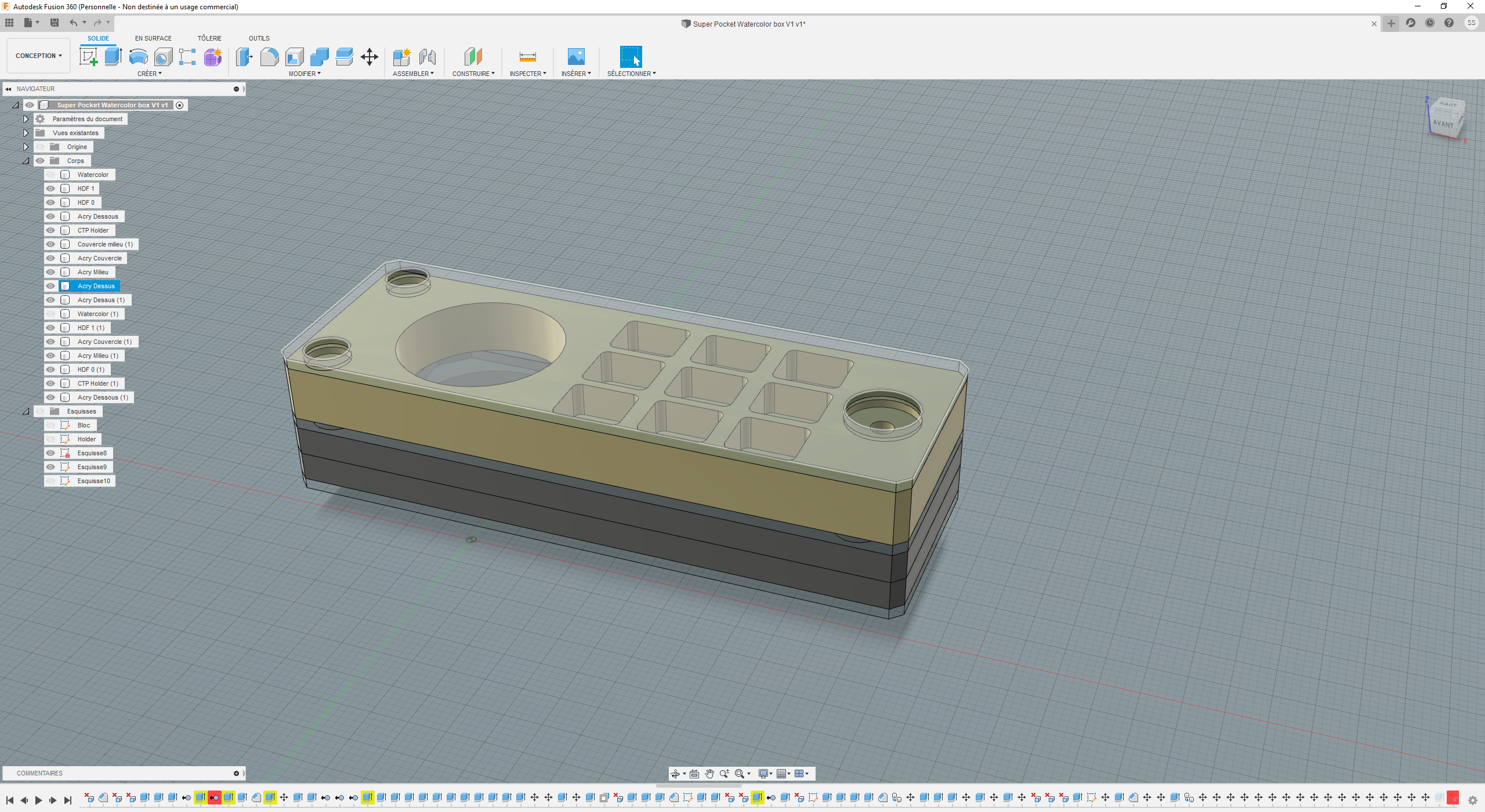This screenshot has height=812, width=1485.
Task: Collapse the Corps folder
Action: coord(26,161)
